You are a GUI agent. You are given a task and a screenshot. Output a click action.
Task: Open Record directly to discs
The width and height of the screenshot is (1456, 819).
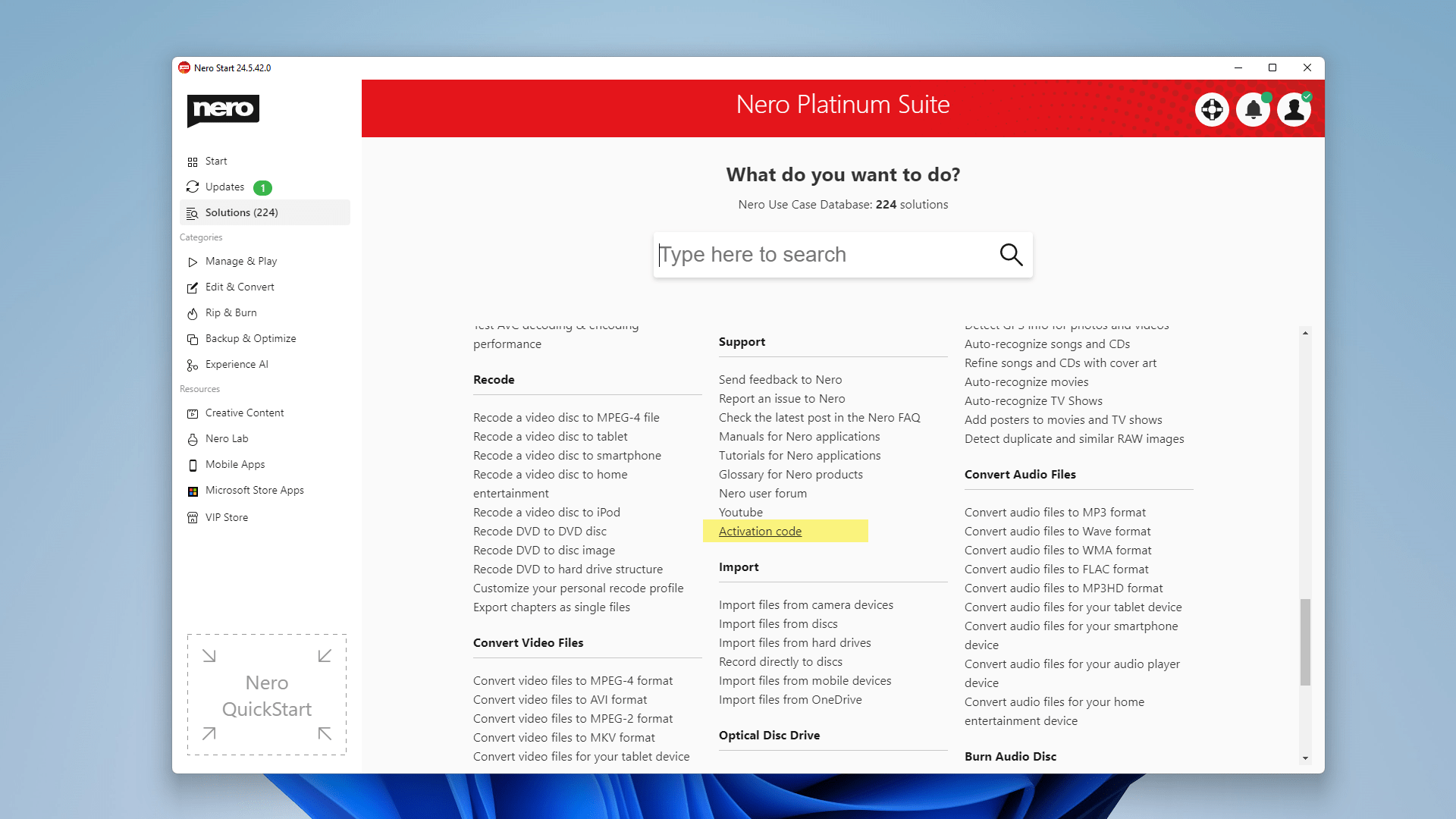coord(780,661)
